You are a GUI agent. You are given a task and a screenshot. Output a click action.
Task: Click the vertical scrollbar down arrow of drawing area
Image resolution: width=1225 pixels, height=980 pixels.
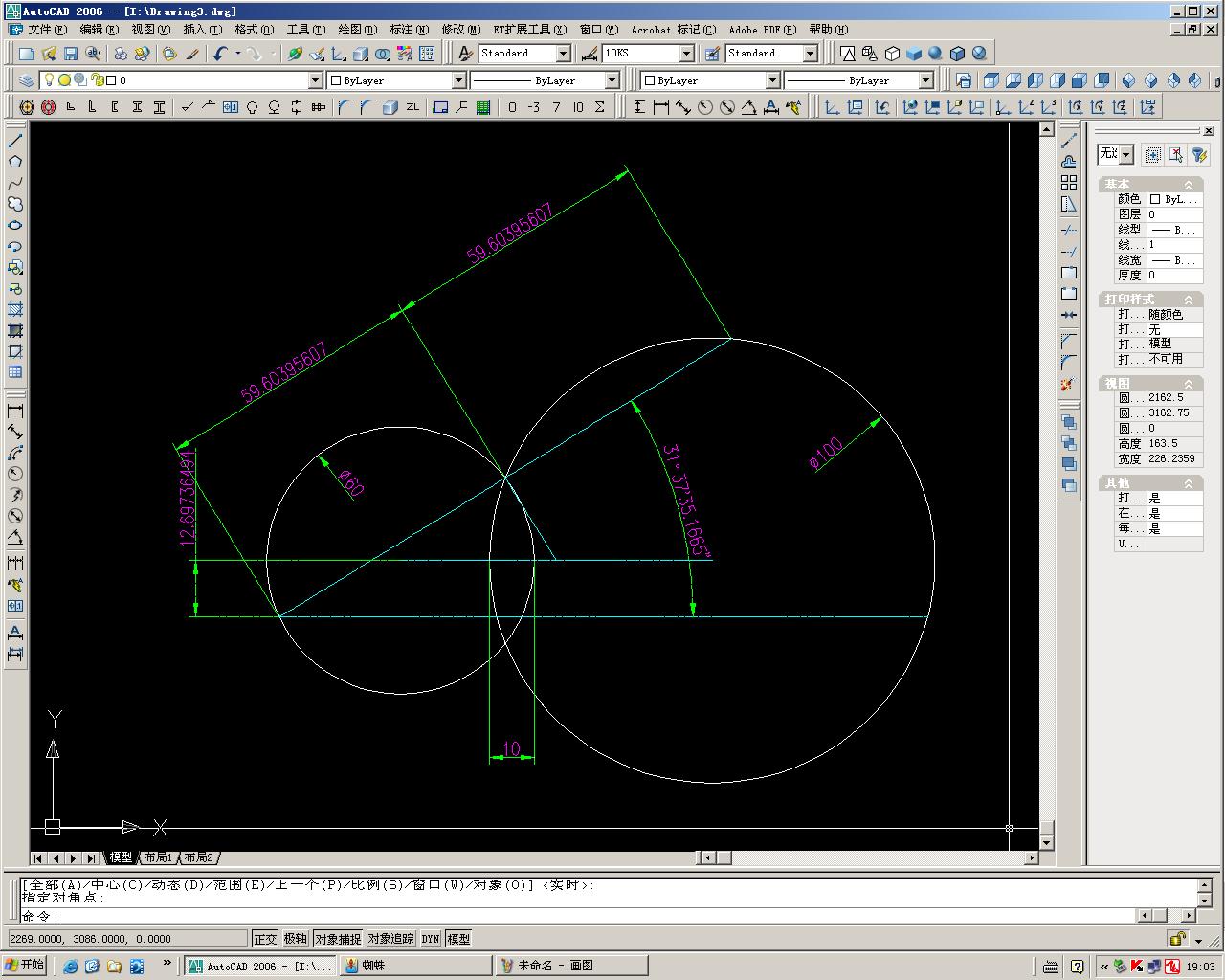(1046, 843)
